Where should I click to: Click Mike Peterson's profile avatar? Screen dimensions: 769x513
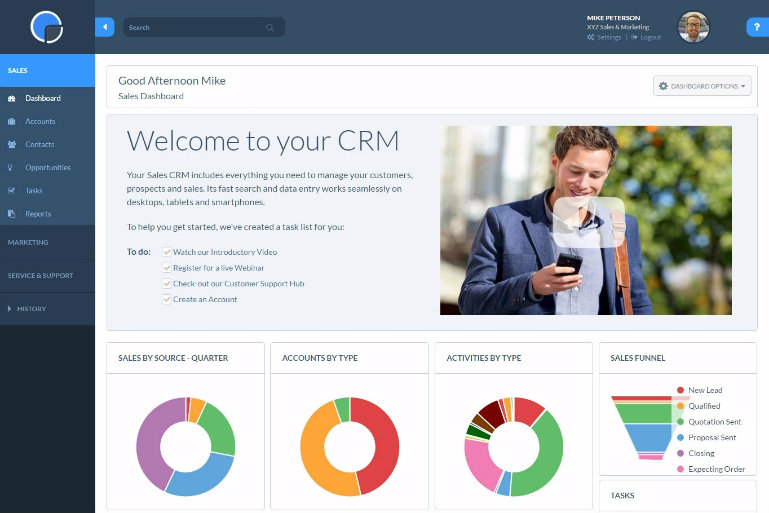[694, 27]
